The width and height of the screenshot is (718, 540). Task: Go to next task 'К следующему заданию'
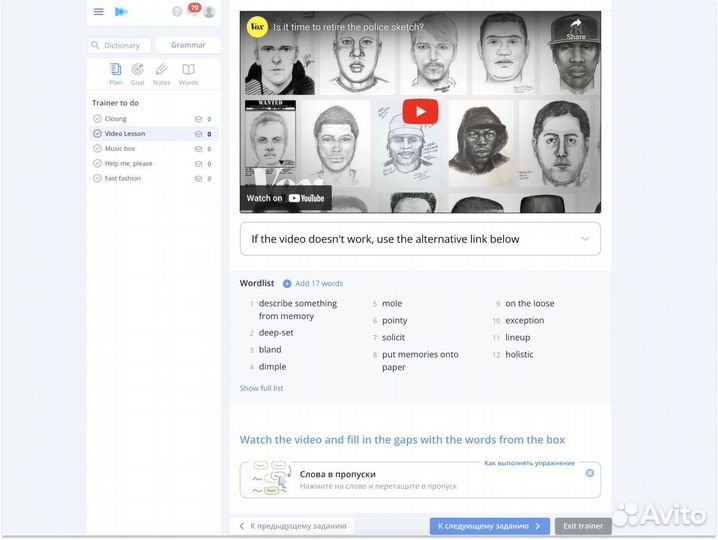click(490, 526)
